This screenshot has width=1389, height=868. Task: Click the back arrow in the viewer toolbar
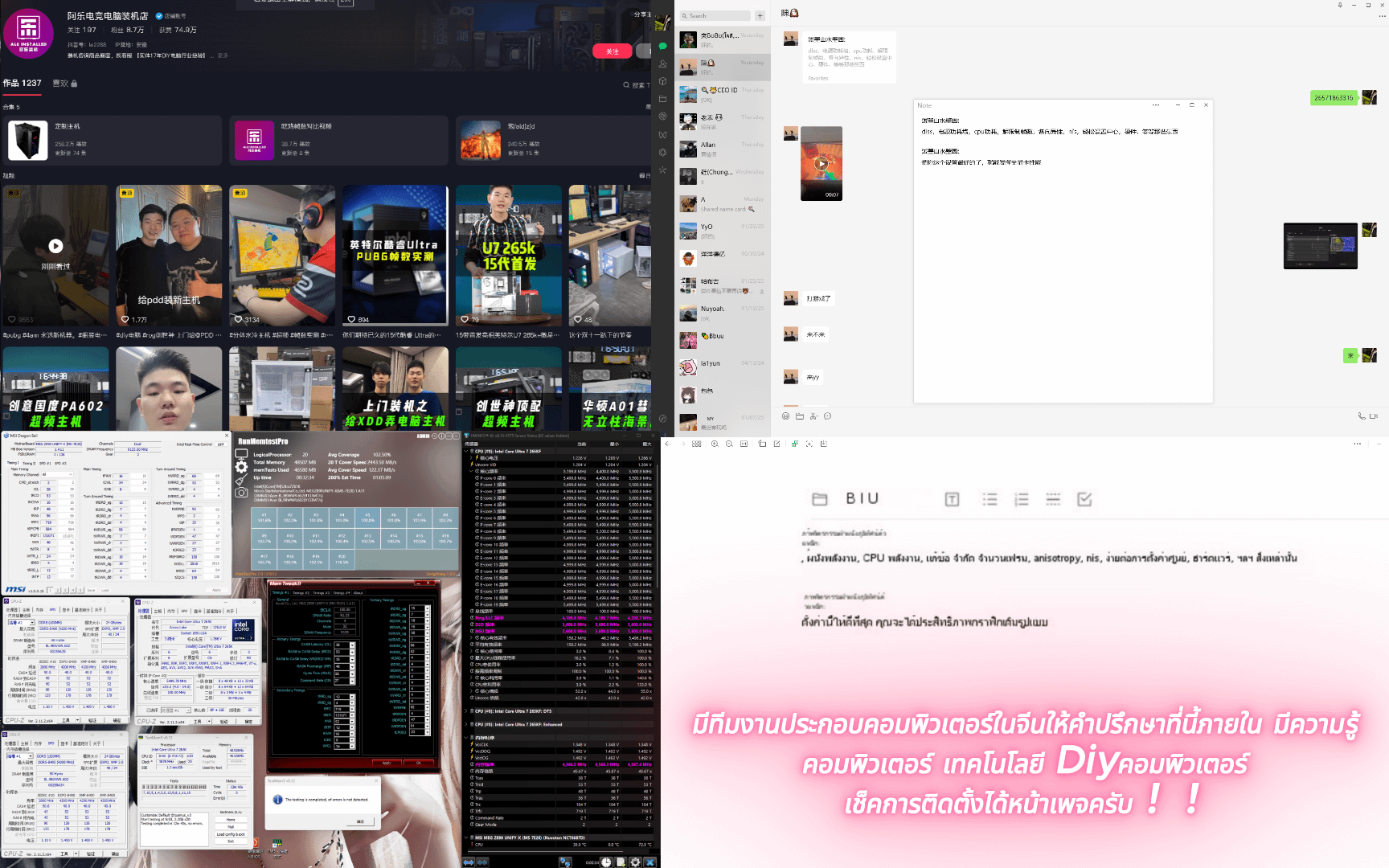pos(667,444)
